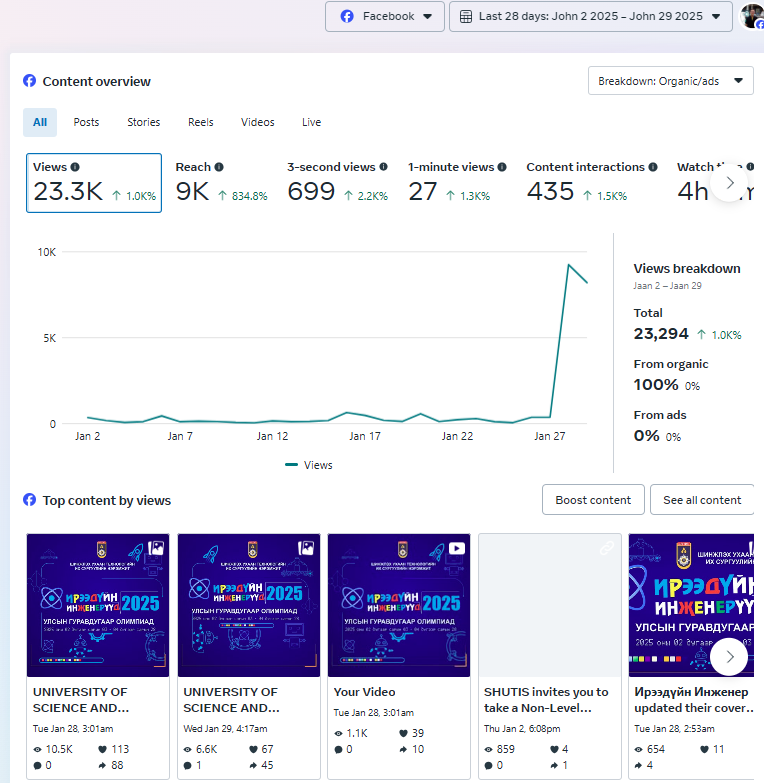Viewport: 764px width, 783px height.
Task: Open the Your Video thumbnail
Action: (x=399, y=605)
